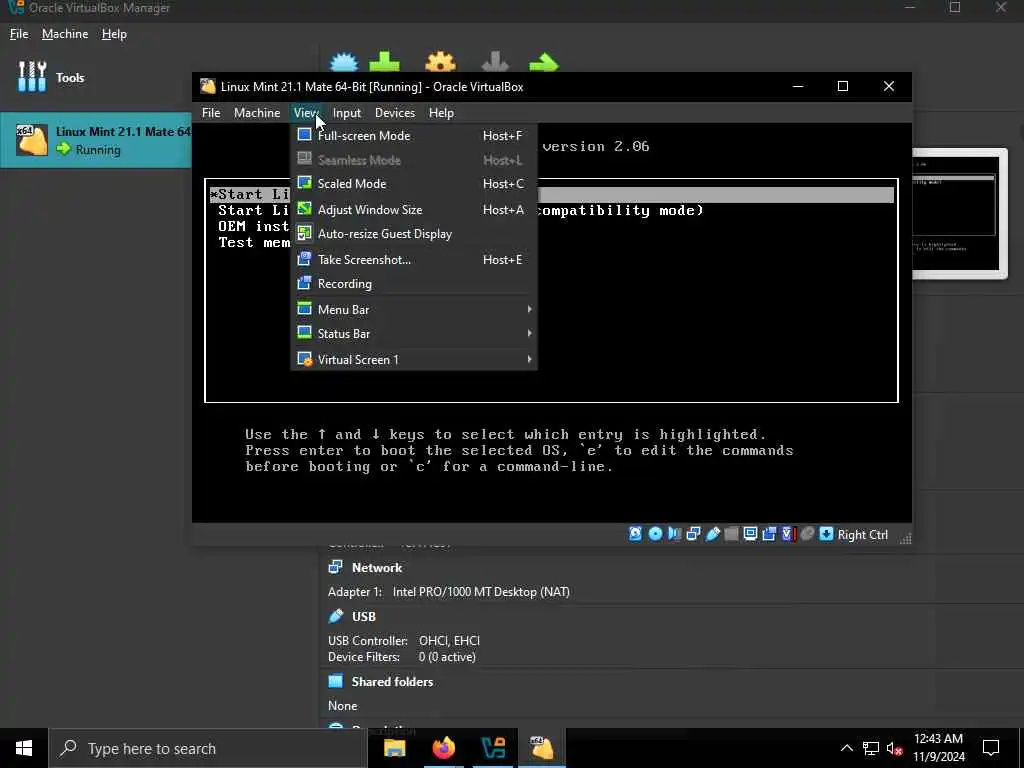Click the USB section icon in details pane
This screenshot has width=1024, height=768.
(336, 616)
